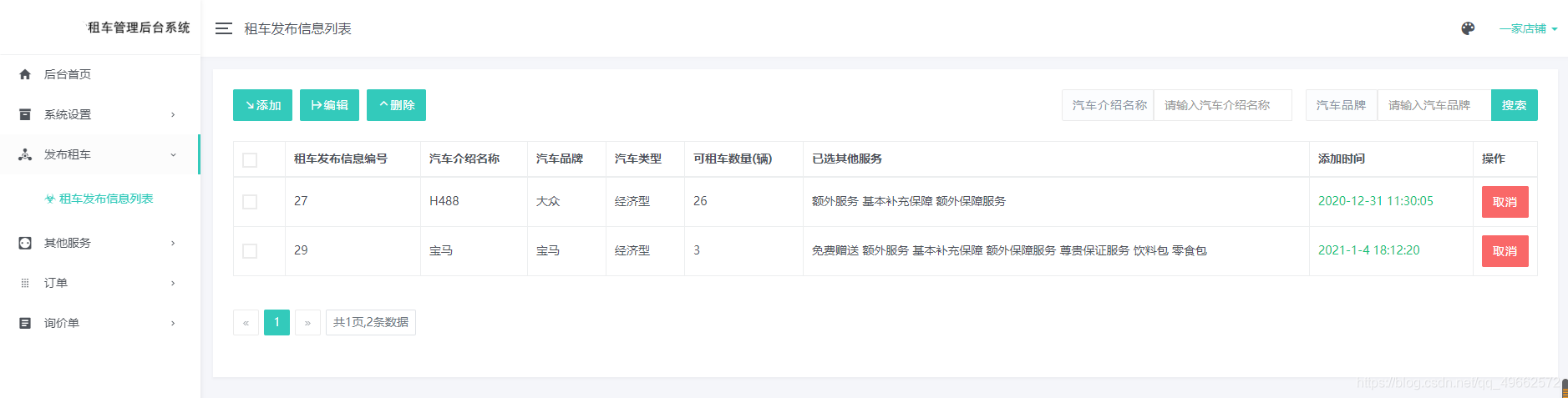Click the 搜索 button

point(1514,105)
